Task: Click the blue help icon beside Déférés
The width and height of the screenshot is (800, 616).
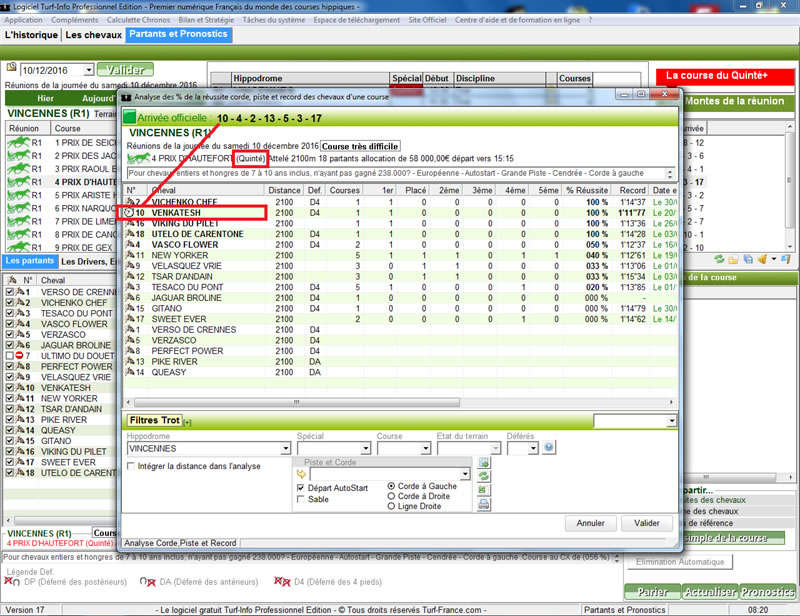Action: tap(549, 448)
